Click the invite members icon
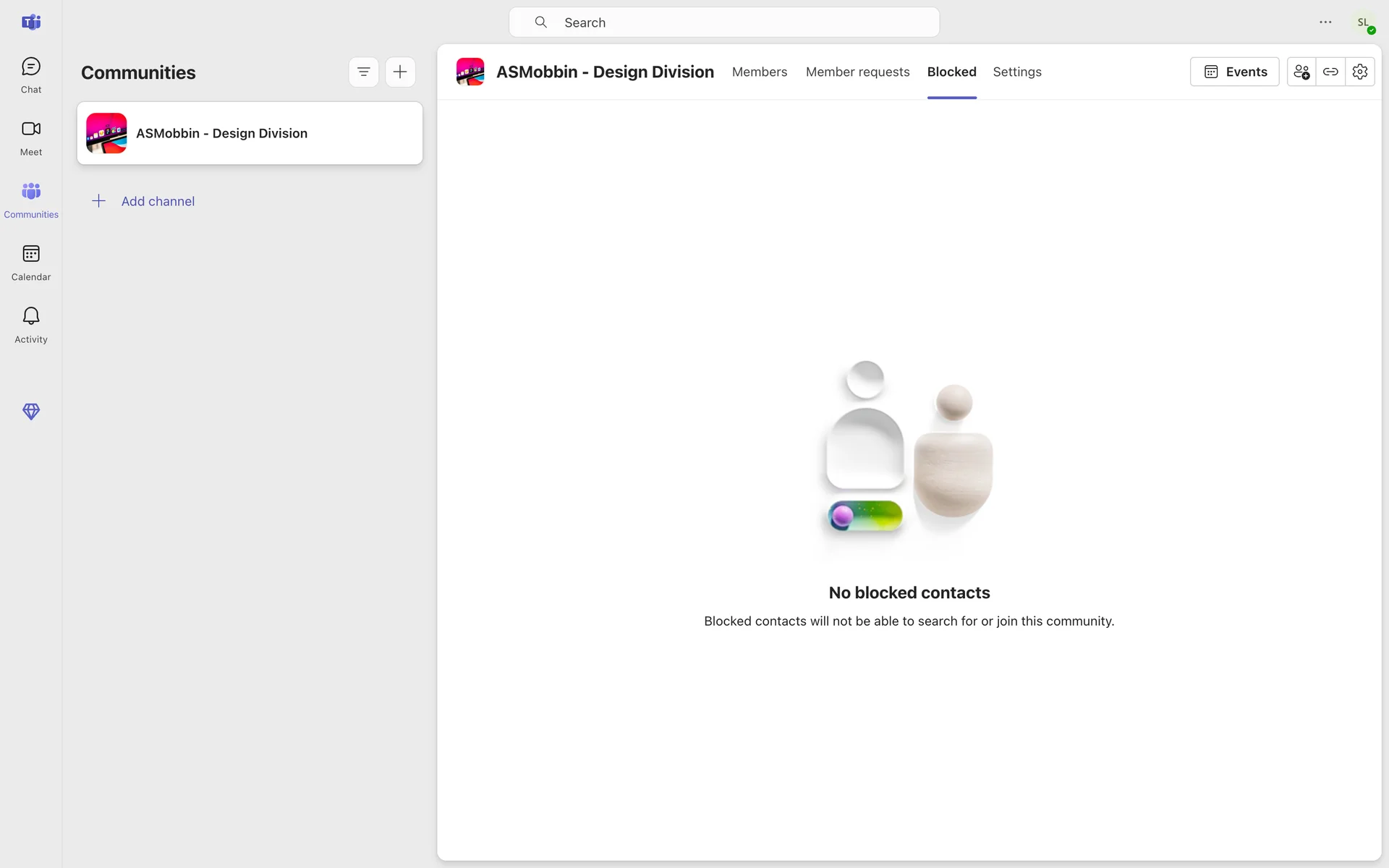This screenshot has height=868, width=1389. coord(1301,72)
